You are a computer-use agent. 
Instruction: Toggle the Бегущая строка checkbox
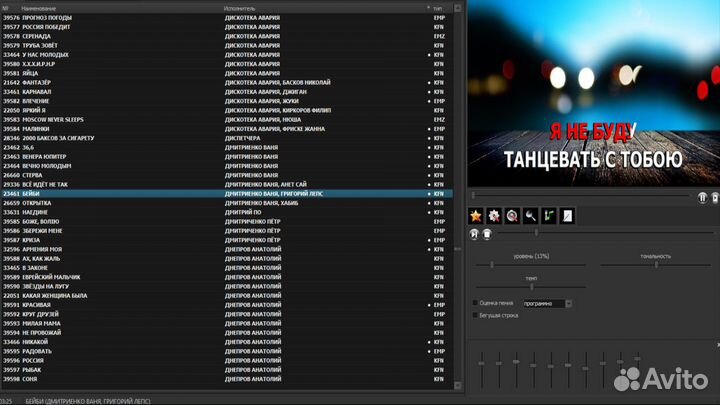click(x=475, y=315)
